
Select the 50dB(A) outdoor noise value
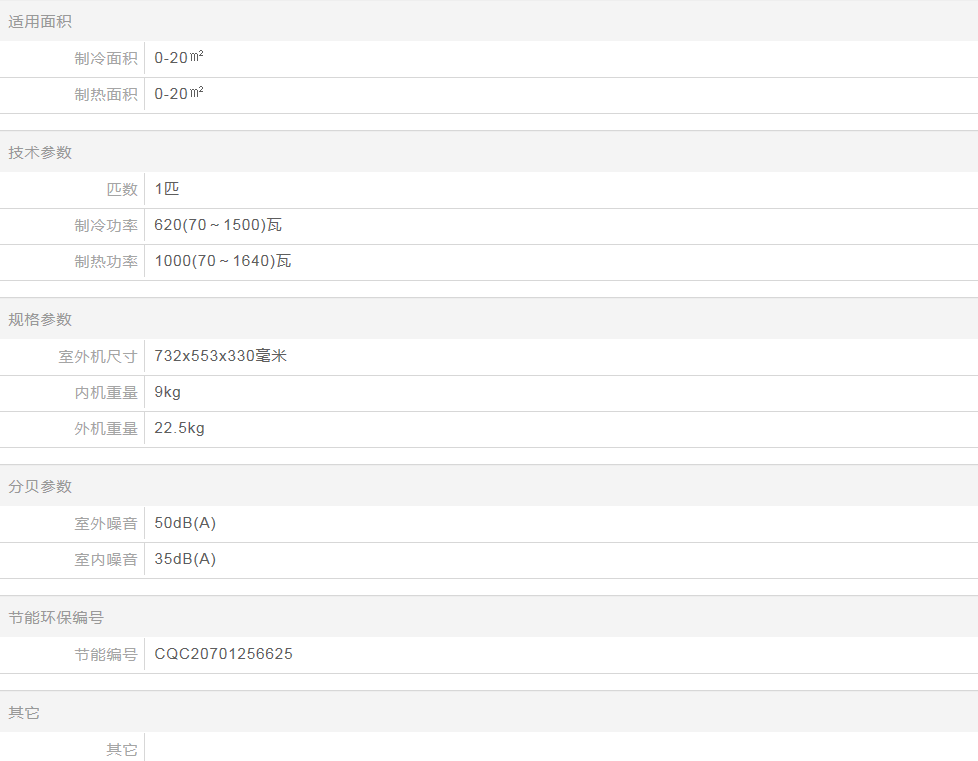click(x=185, y=523)
